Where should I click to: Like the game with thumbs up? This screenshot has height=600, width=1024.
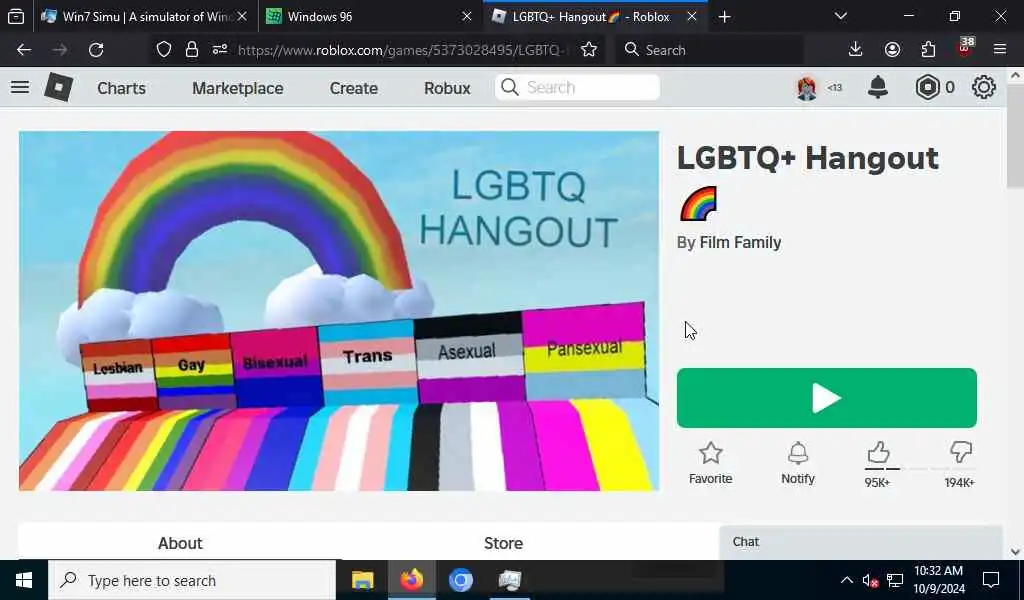[878, 452]
